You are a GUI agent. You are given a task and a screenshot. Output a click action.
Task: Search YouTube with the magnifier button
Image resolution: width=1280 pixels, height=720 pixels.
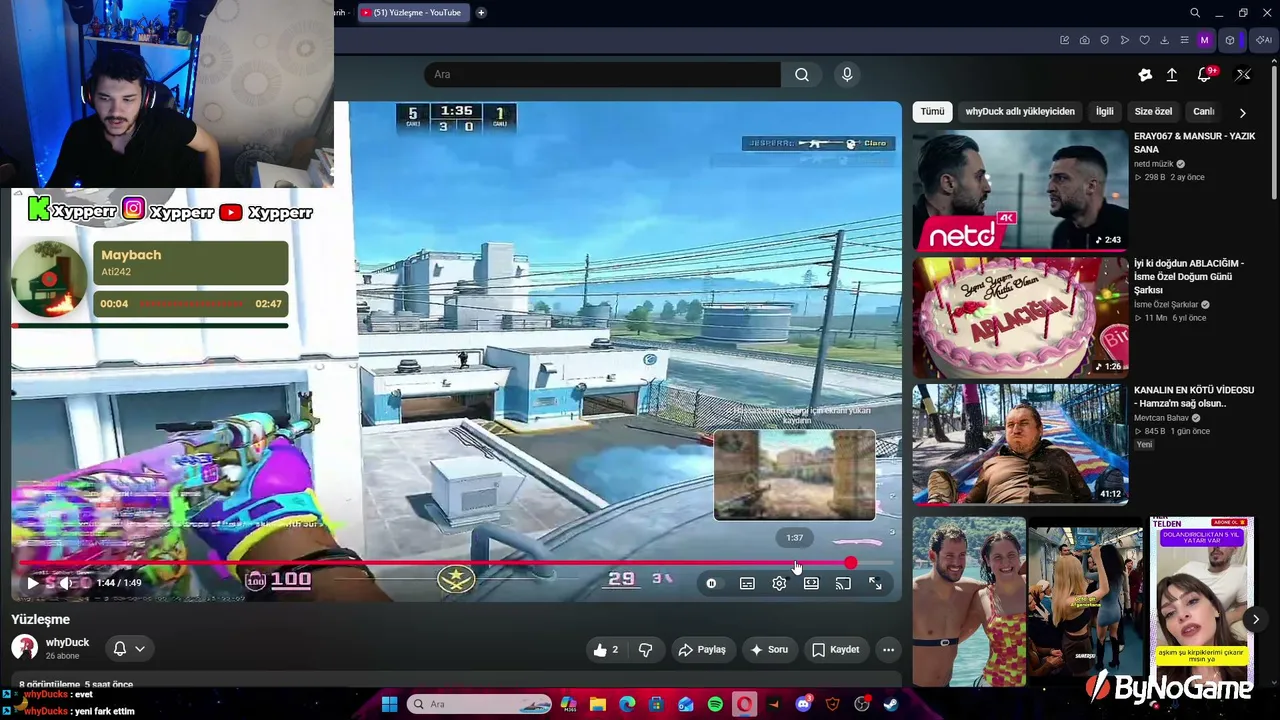[x=802, y=74]
